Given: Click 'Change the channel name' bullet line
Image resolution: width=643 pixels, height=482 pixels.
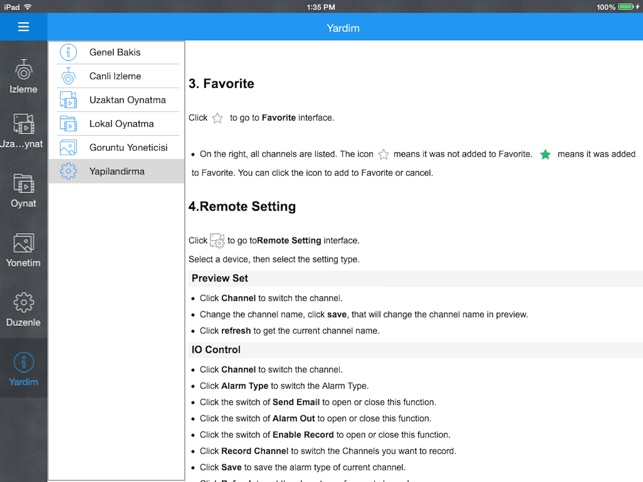Looking at the screenshot, I should point(364,315).
